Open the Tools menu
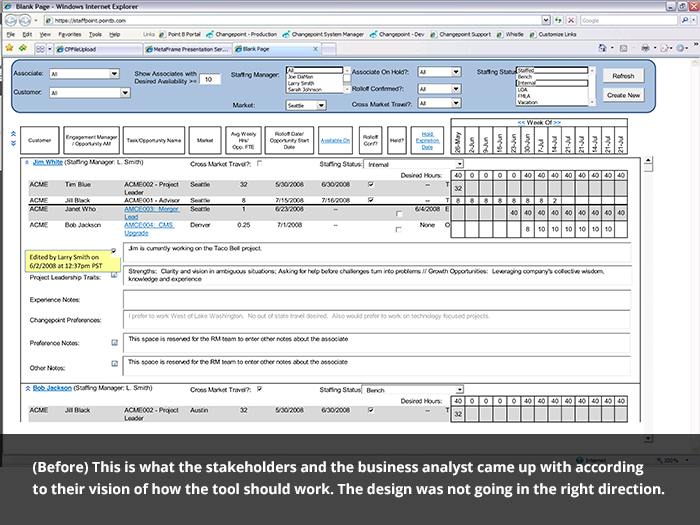Screen dimensions: 700x525 click(95, 34)
